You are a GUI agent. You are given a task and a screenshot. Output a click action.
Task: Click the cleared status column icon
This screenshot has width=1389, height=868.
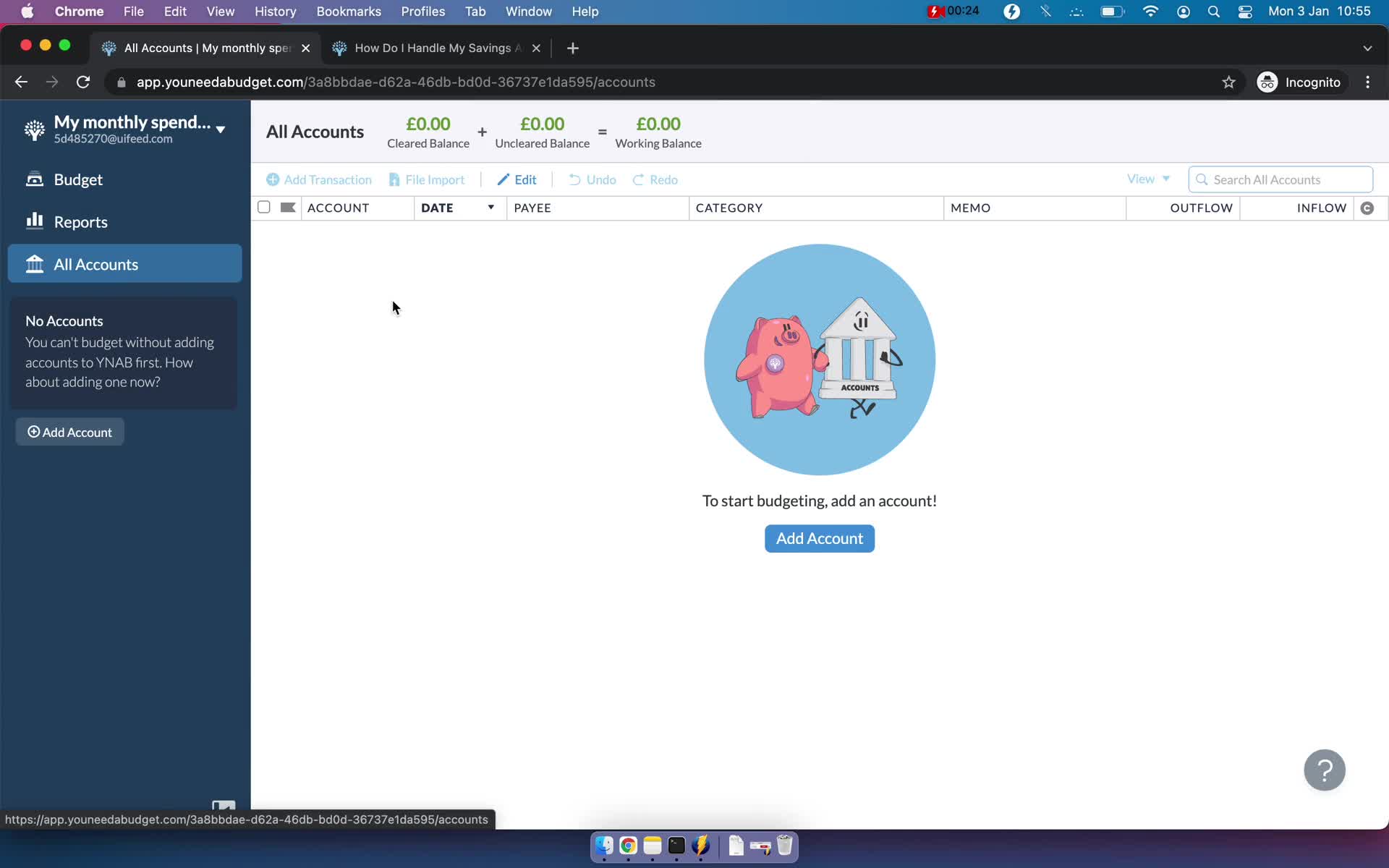coord(1367,208)
